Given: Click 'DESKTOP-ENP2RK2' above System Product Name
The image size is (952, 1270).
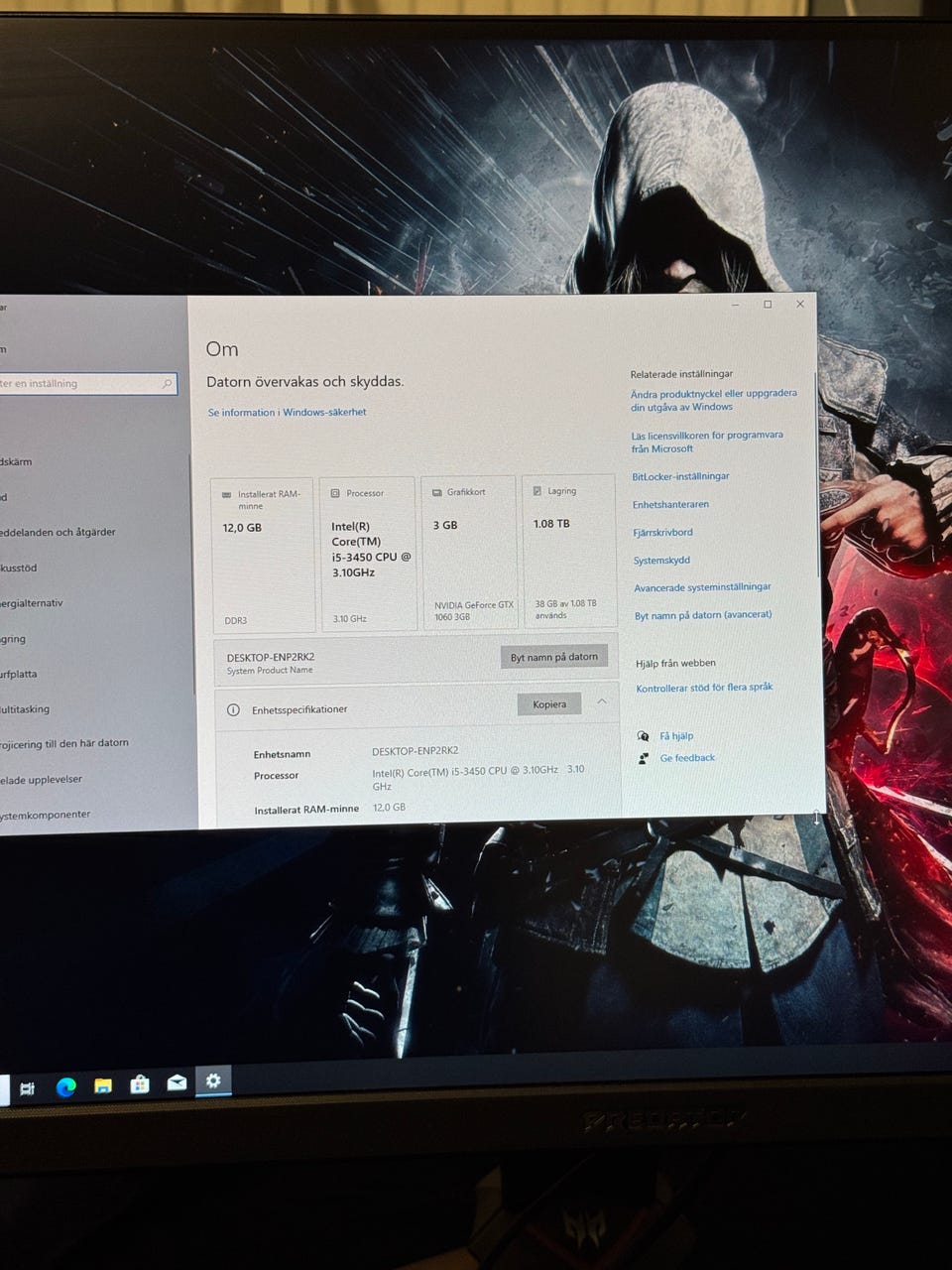Looking at the screenshot, I should coord(271,657).
